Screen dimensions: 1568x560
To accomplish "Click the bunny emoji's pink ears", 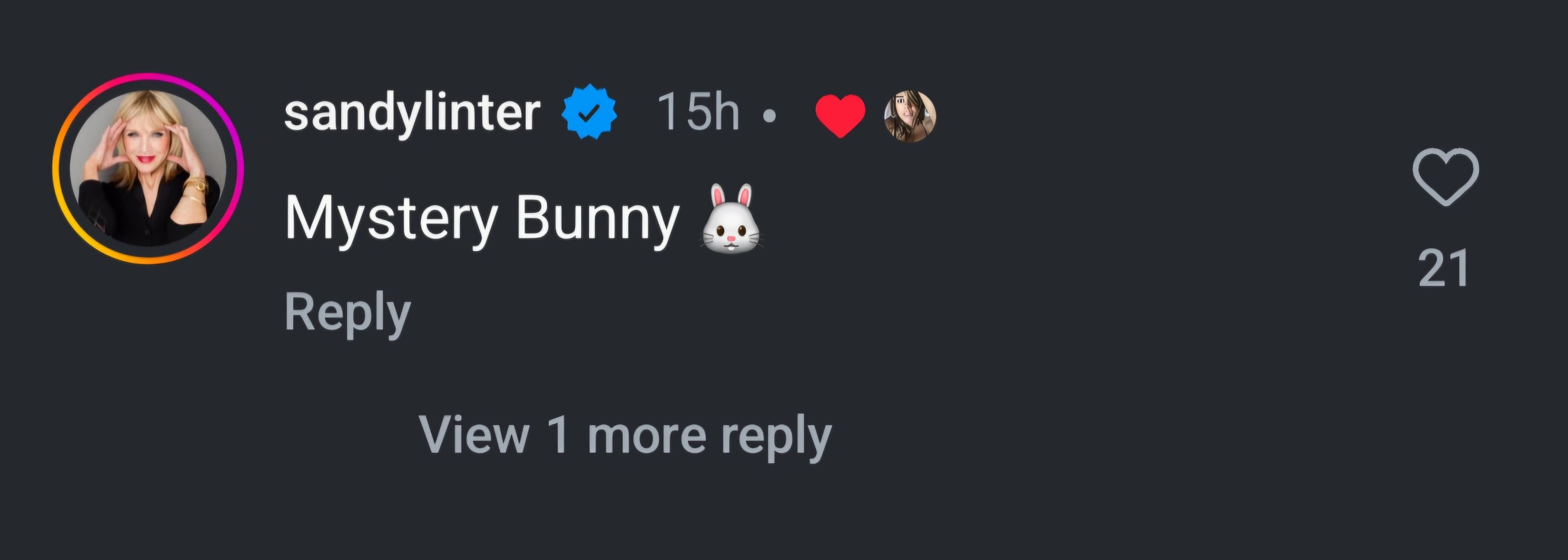I will 731,196.
